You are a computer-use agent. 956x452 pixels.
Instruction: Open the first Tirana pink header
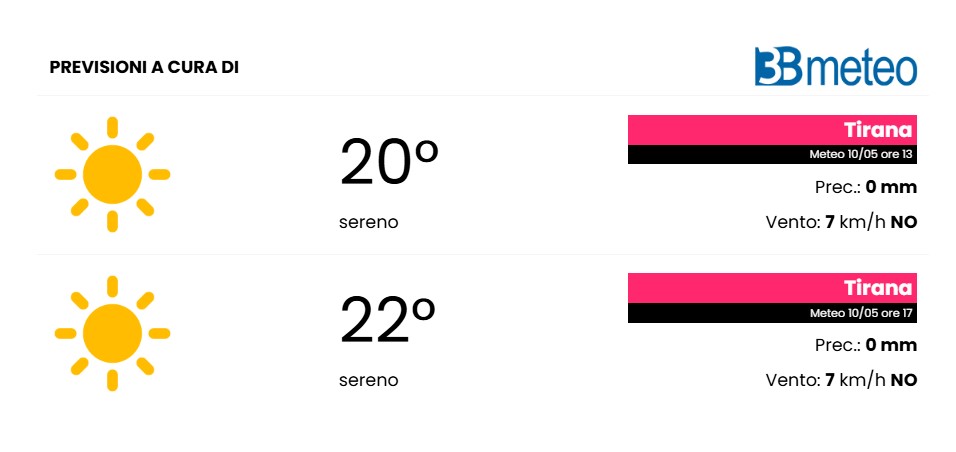point(772,130)
